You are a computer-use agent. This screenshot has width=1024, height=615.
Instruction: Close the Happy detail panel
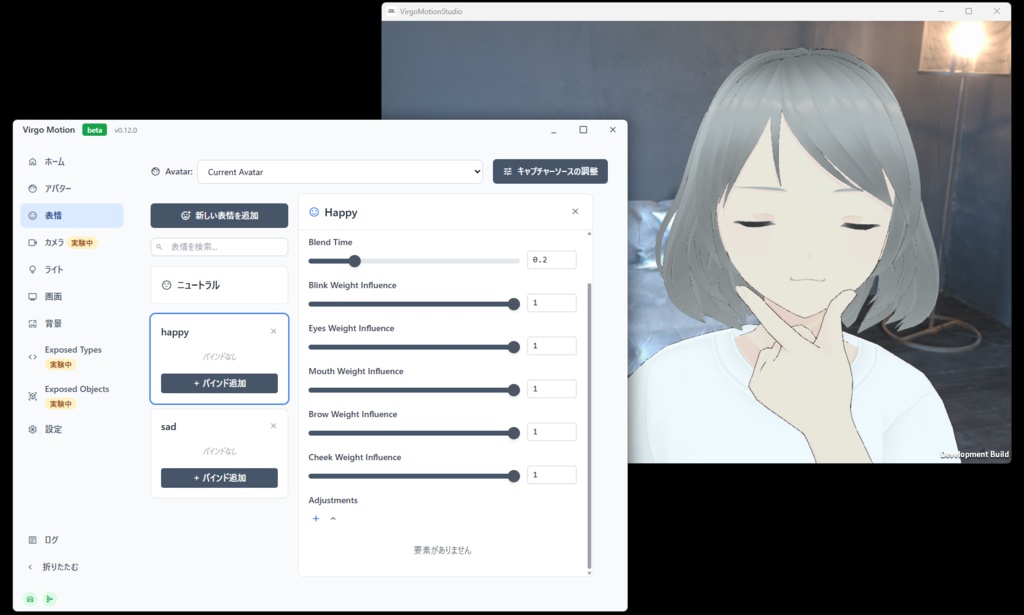point(575,212)
